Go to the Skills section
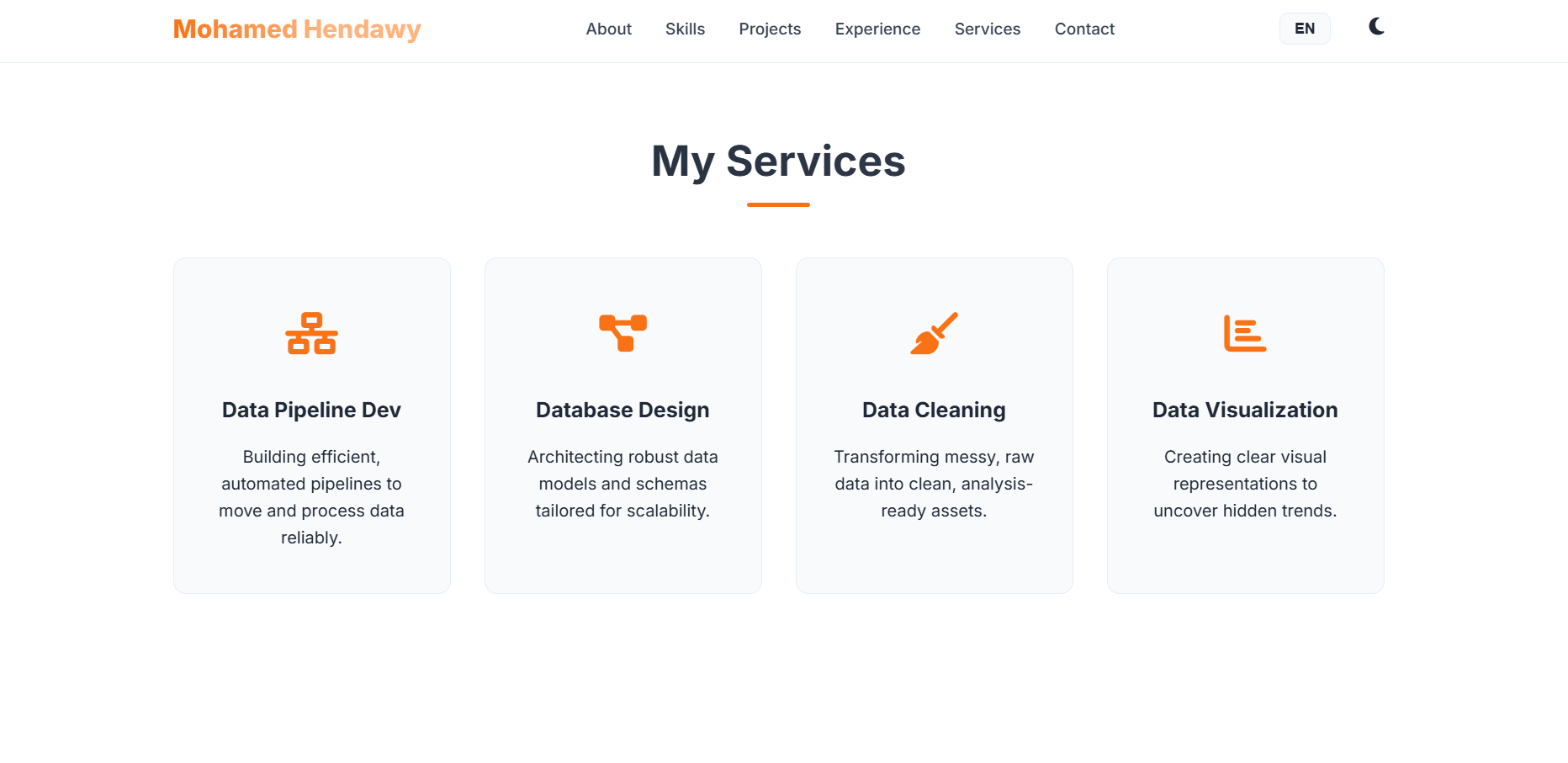Image resolution: width=1568 pixels, height=763 pixels. [x=685, y=29]
